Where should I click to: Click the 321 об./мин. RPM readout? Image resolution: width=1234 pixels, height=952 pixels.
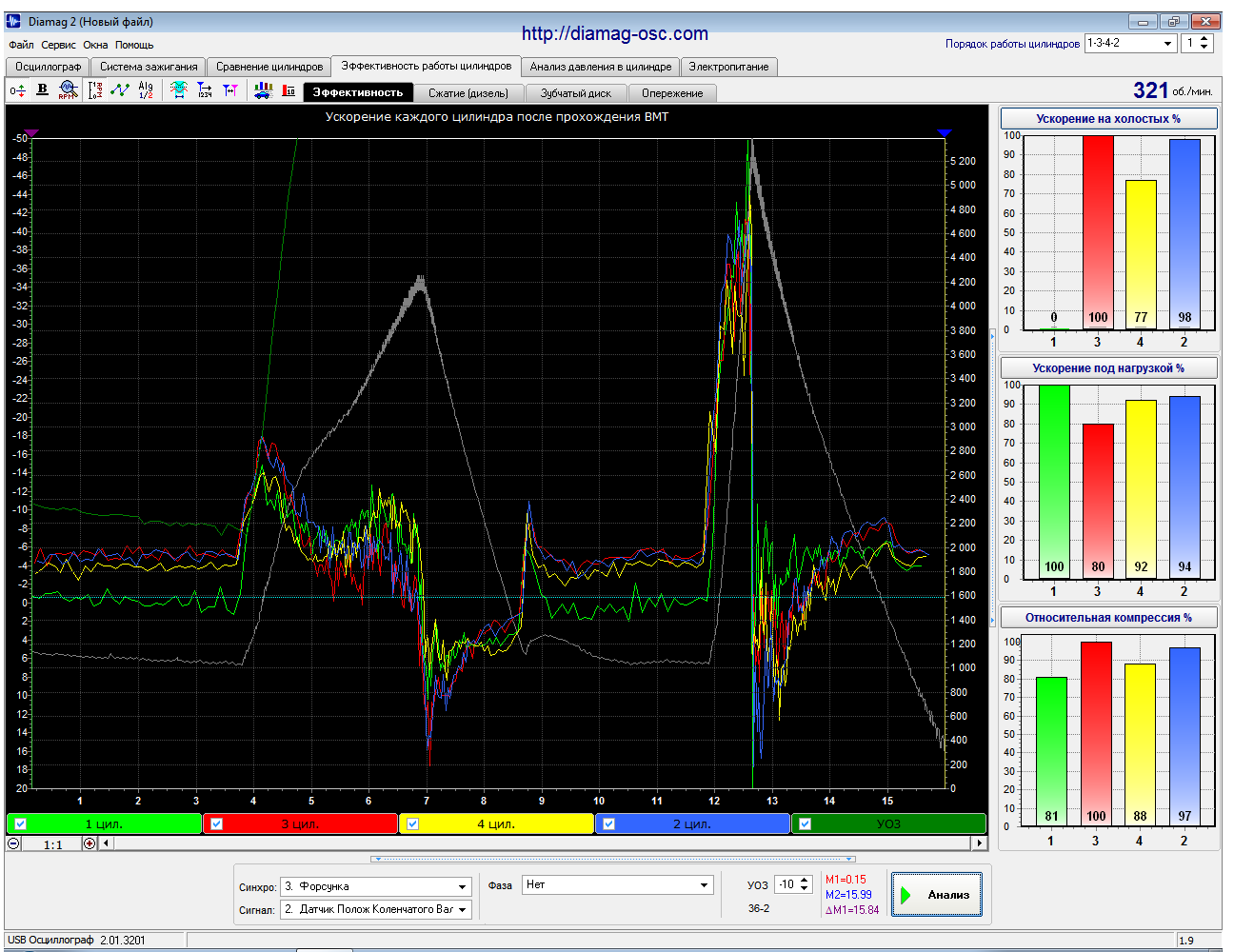coord(1173,90)
